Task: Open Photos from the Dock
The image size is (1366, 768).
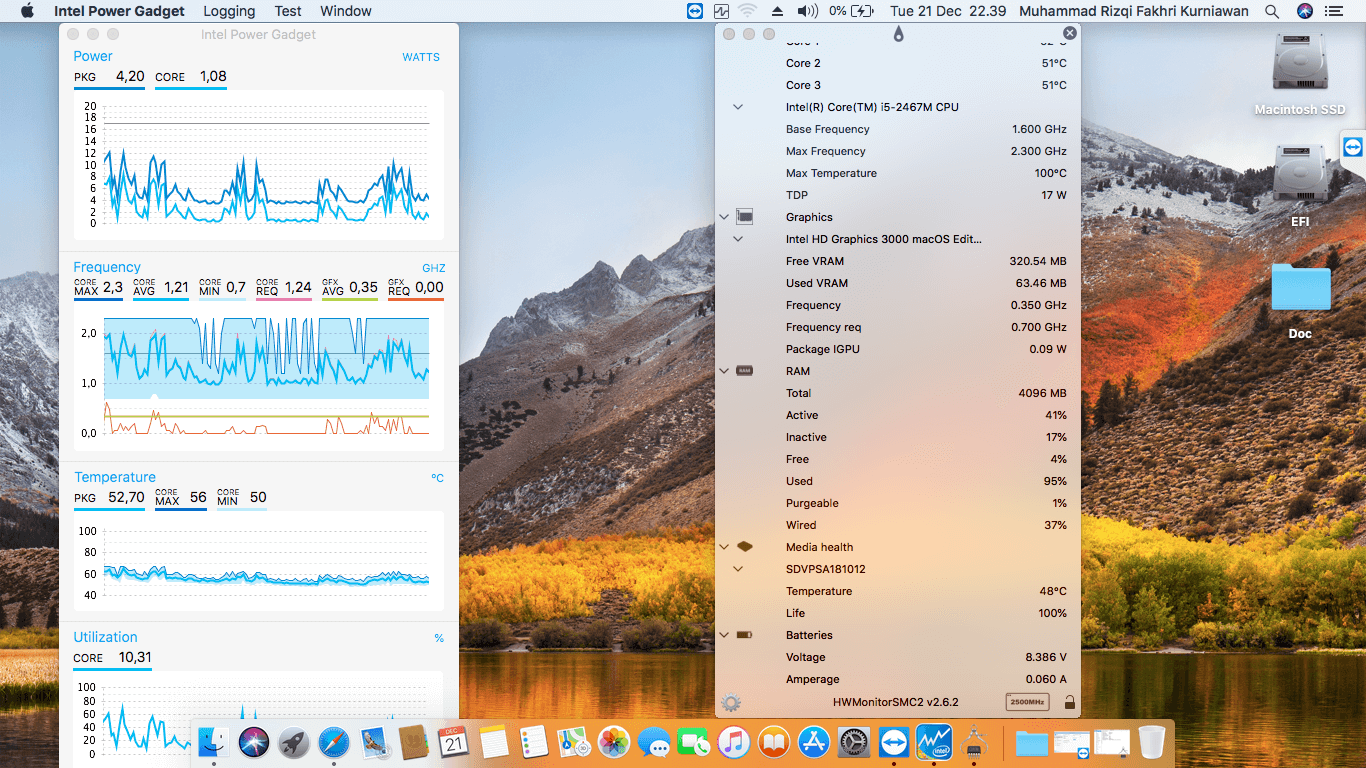Action: click(614, 741)
